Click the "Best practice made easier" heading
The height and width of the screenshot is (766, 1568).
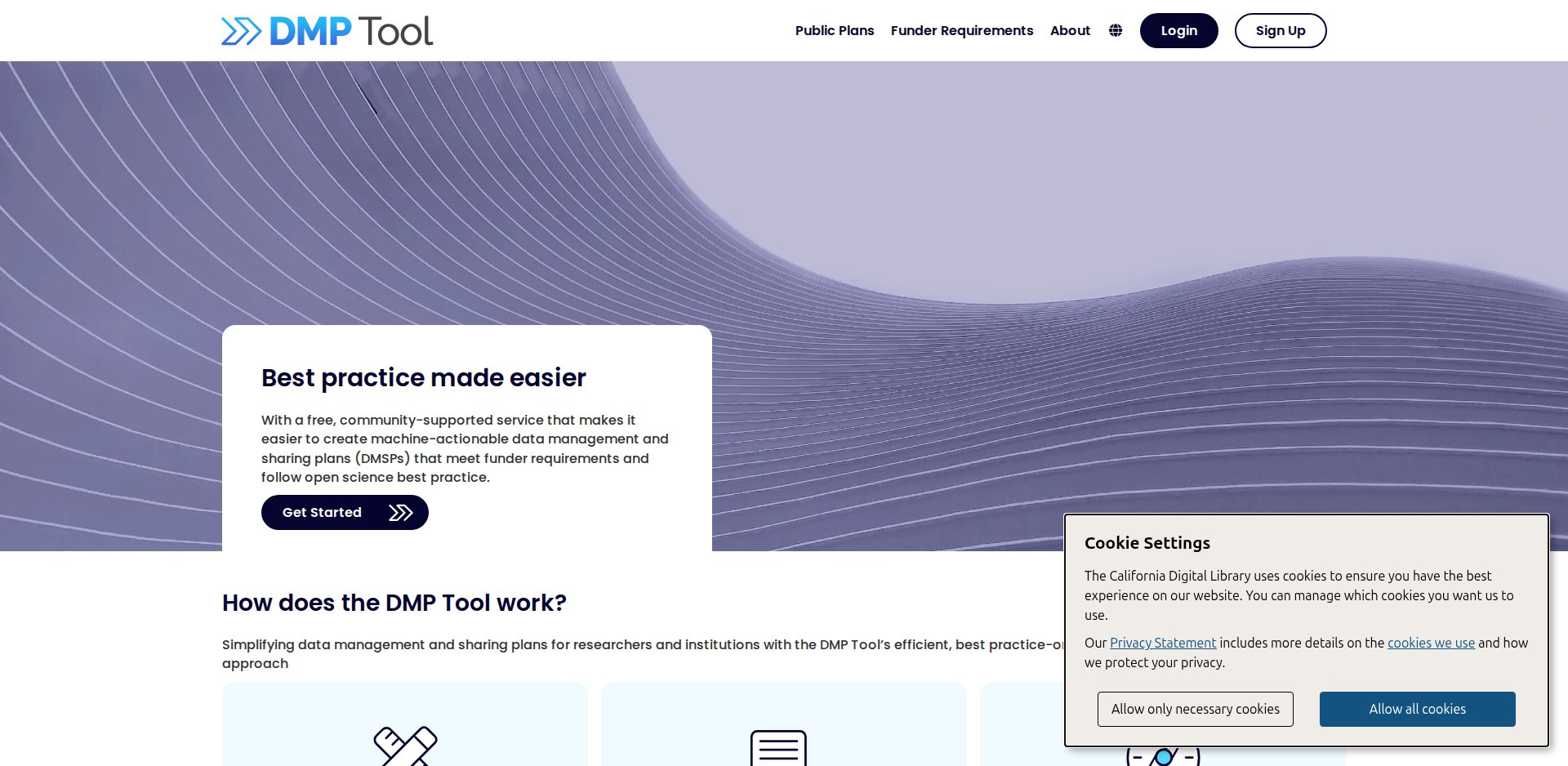tap(424, 377)
